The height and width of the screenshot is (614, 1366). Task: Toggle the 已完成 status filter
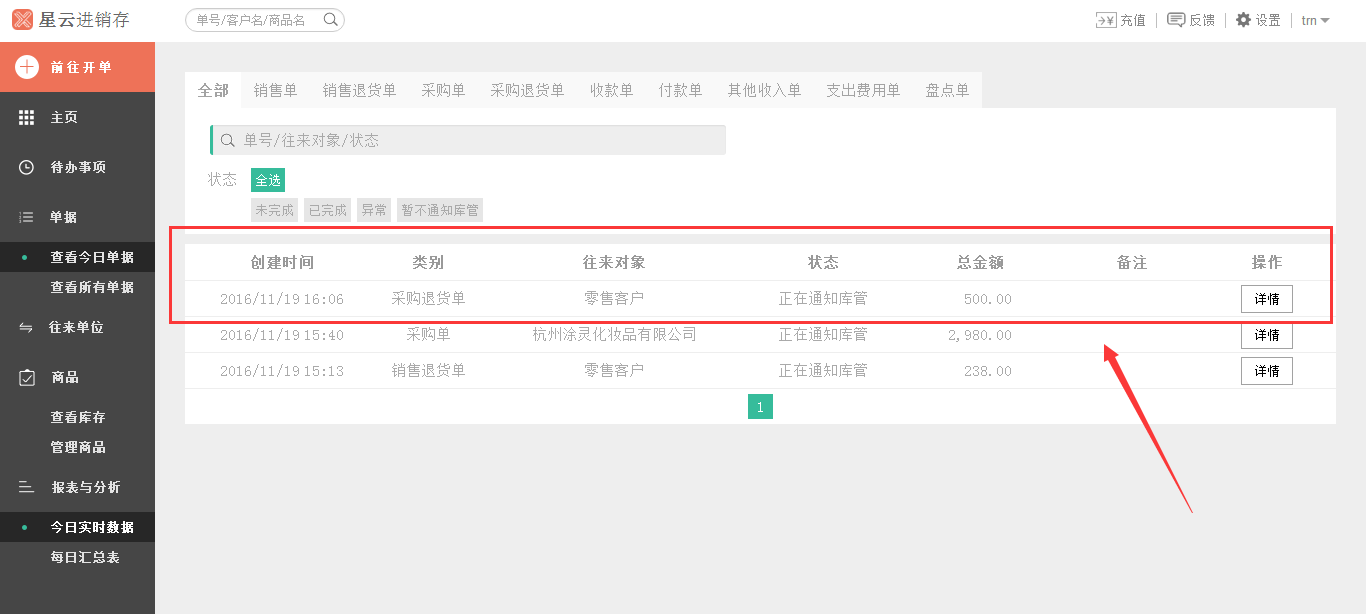tap(328, 210)
